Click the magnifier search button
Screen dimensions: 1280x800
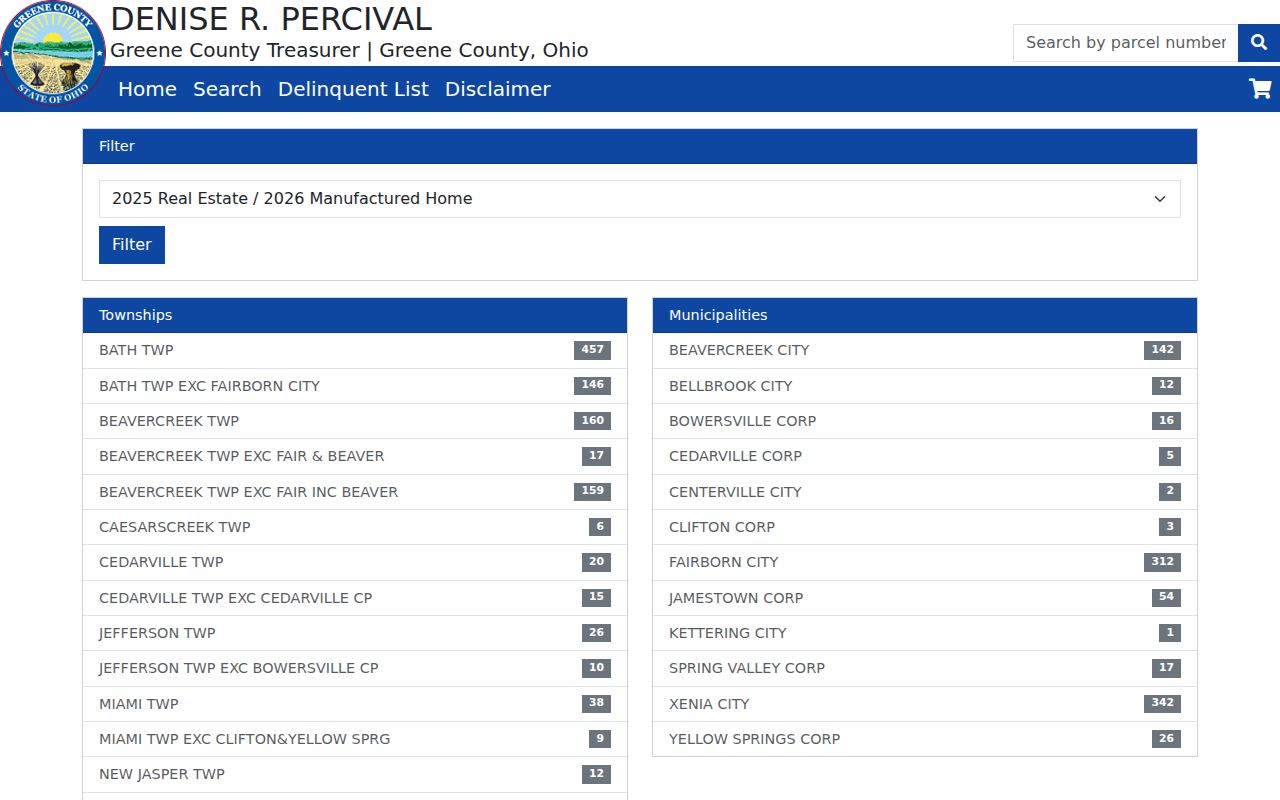coord(1258,43)
